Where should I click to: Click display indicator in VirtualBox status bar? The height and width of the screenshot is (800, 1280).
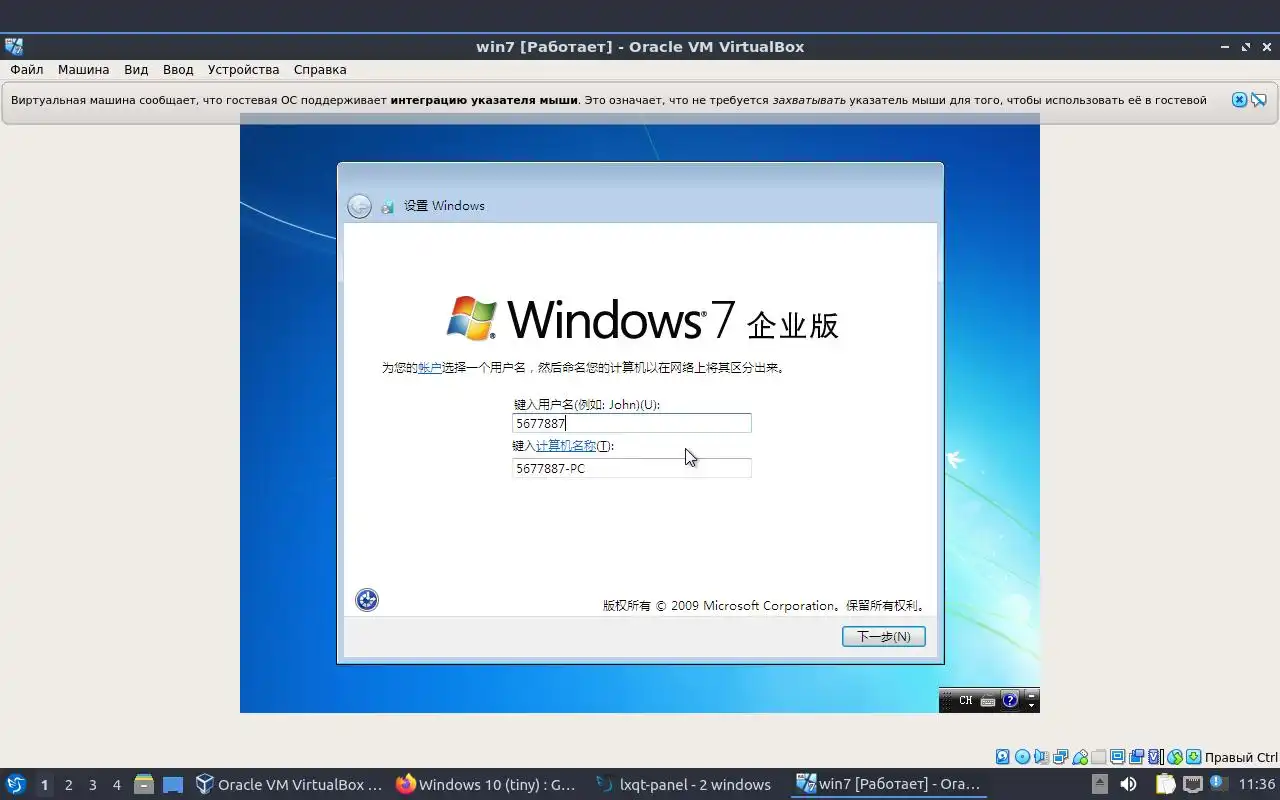[x=1118, y=757]
